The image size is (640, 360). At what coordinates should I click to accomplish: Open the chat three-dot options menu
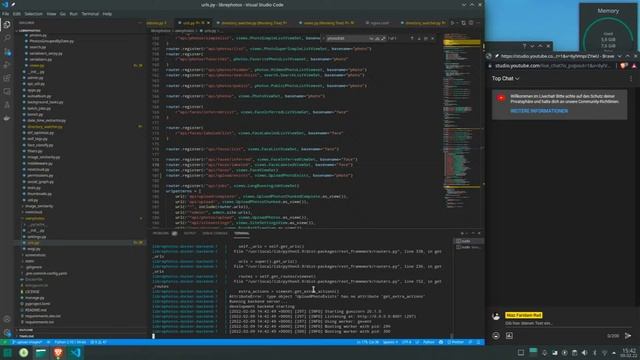631,78
